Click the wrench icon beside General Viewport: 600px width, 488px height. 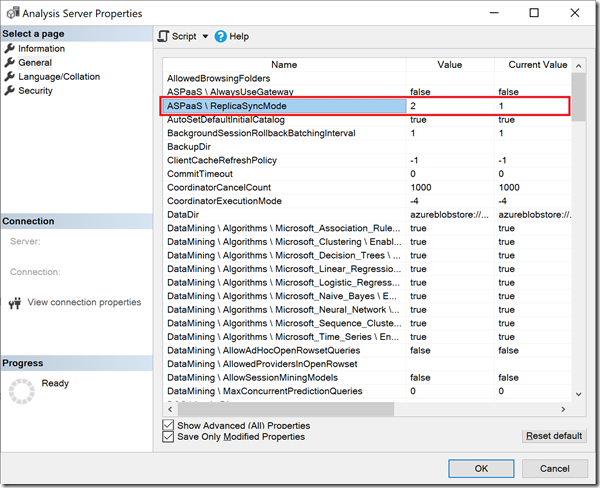10,62
